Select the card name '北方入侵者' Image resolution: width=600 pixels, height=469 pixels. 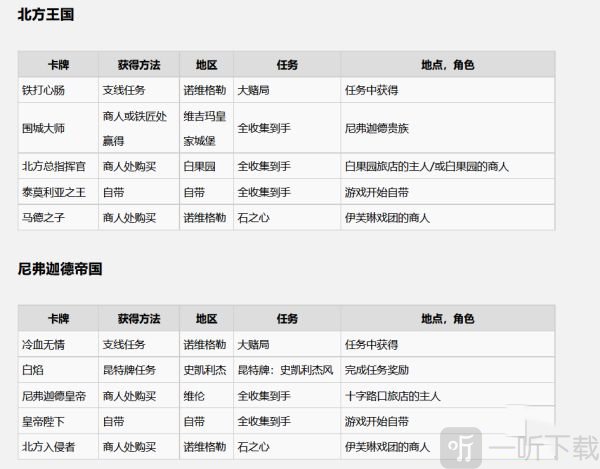pos(48,447)
